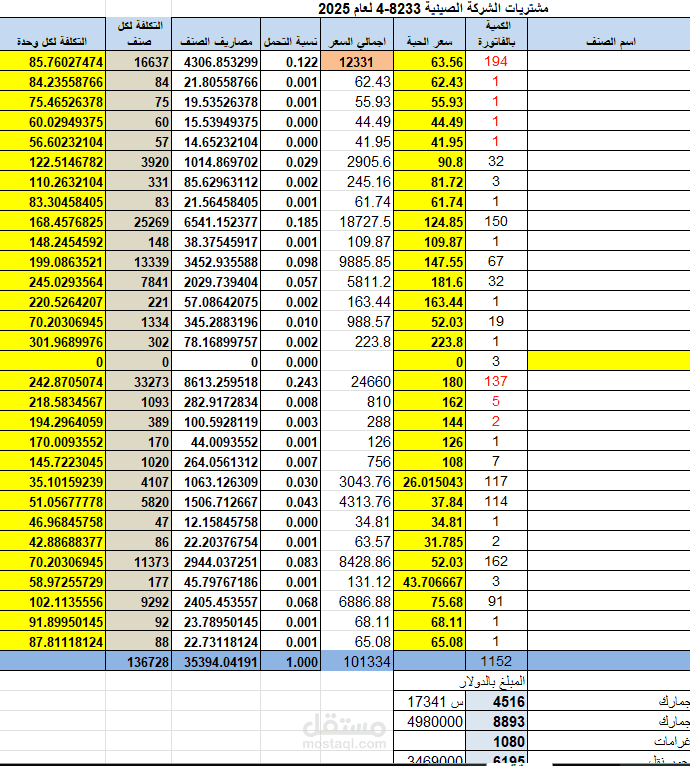Select unit price cell 37.84
The width and height of the screenshot is (690, 766).
tap(430, 502)
